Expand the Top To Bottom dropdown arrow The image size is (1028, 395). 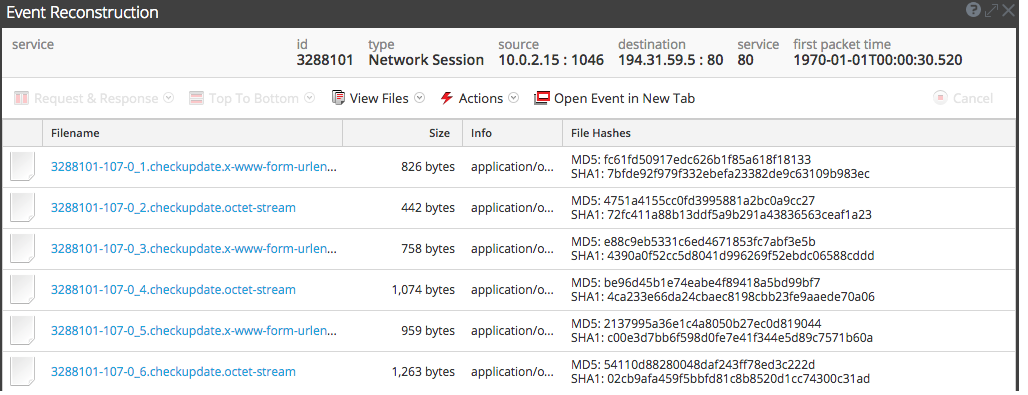(x=309, y=98)
